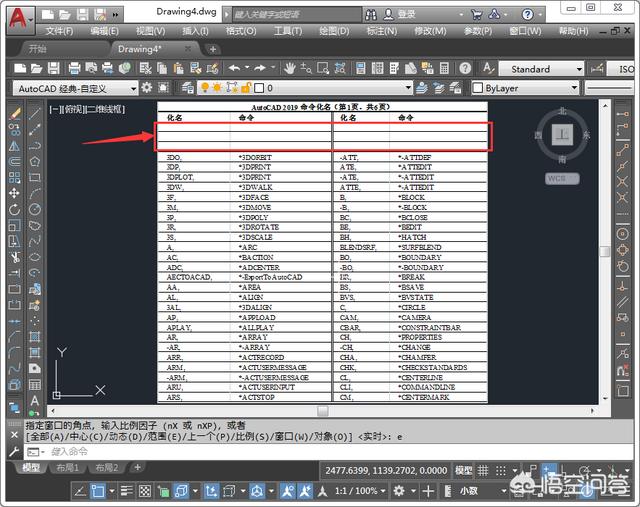Click the Undo arrow icon

pos(234,68)
